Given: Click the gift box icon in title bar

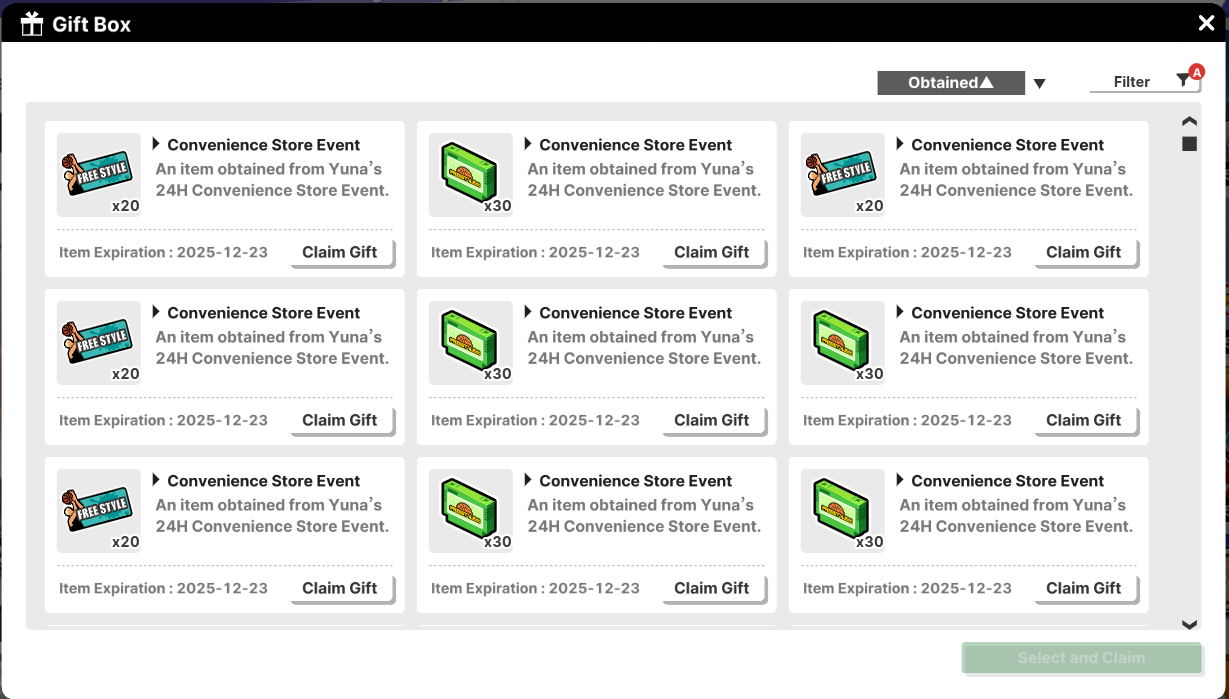Looking at the screenshot, I should [x=32, y=24].
